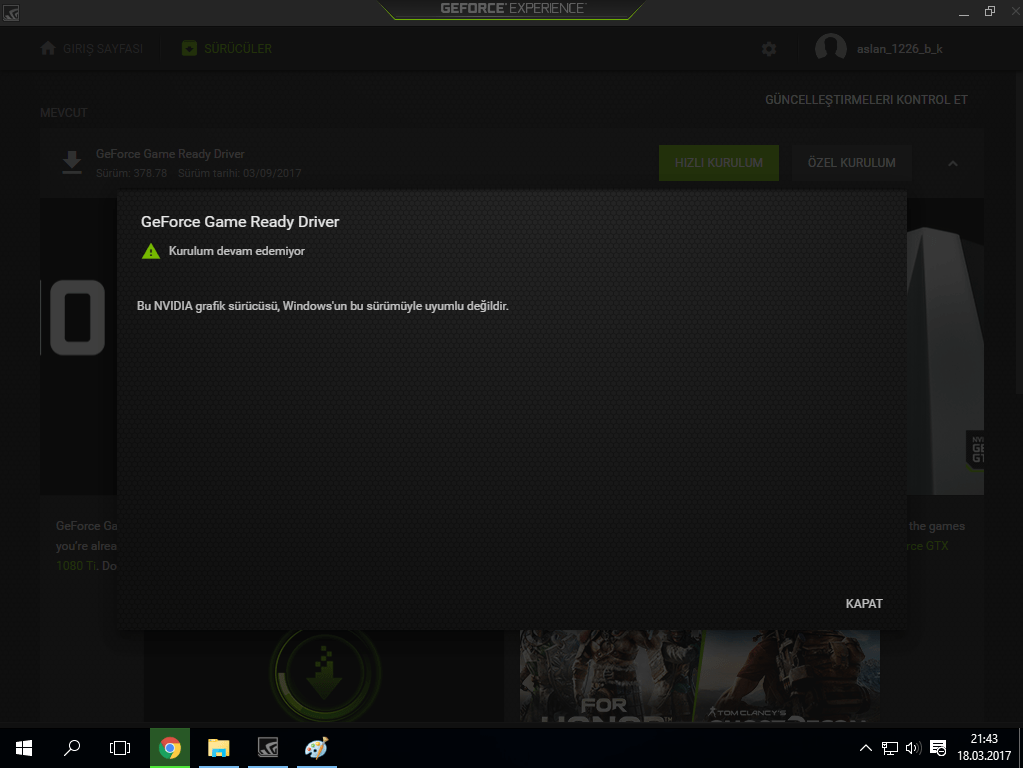The width and height of the screenshot is (1023, 768).
Task: Open taskbar search magnifier
Action: 72,748
